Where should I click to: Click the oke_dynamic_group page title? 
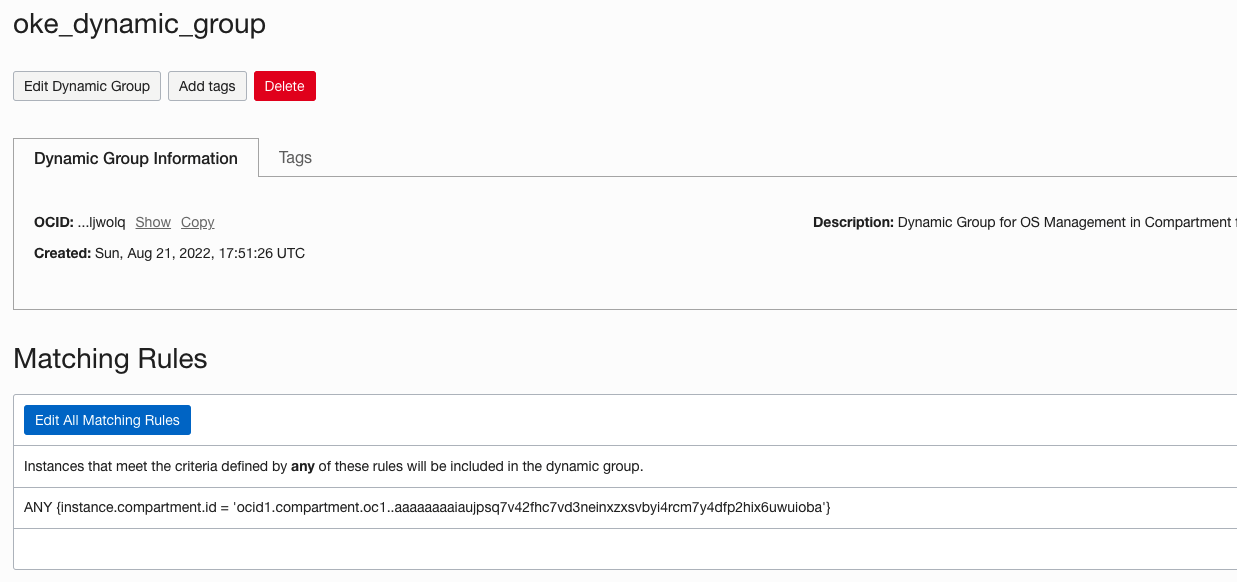pyautogui.click(x=138, y=24)
